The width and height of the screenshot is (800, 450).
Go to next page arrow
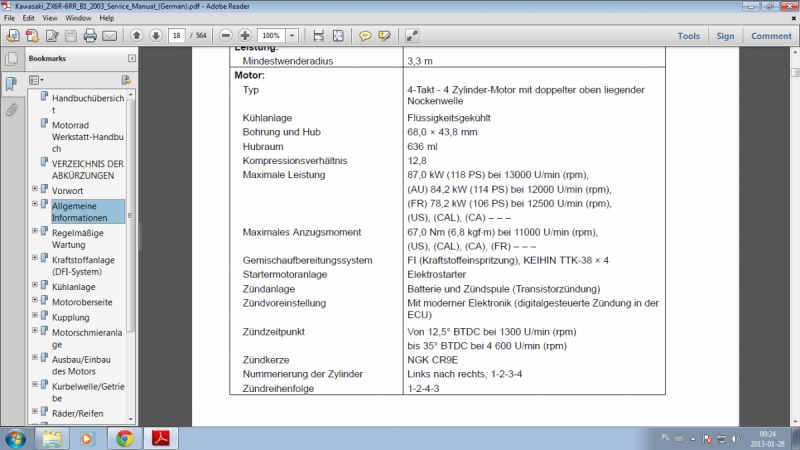tap(156, 36)
